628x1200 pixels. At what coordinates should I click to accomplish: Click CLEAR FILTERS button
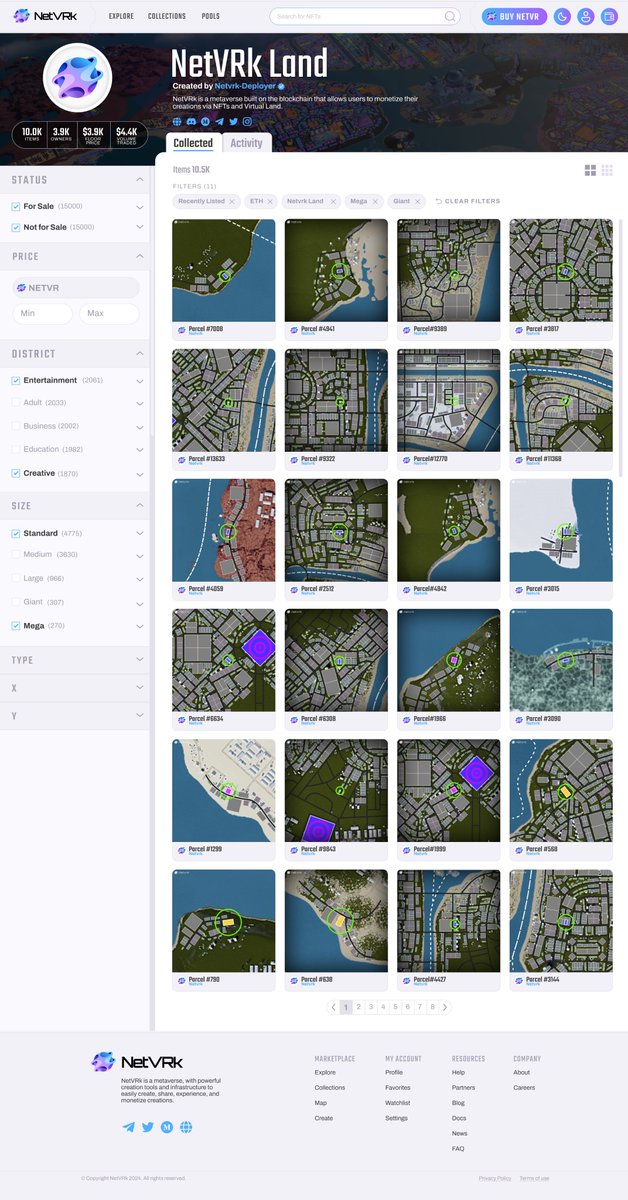coord(467,201)
